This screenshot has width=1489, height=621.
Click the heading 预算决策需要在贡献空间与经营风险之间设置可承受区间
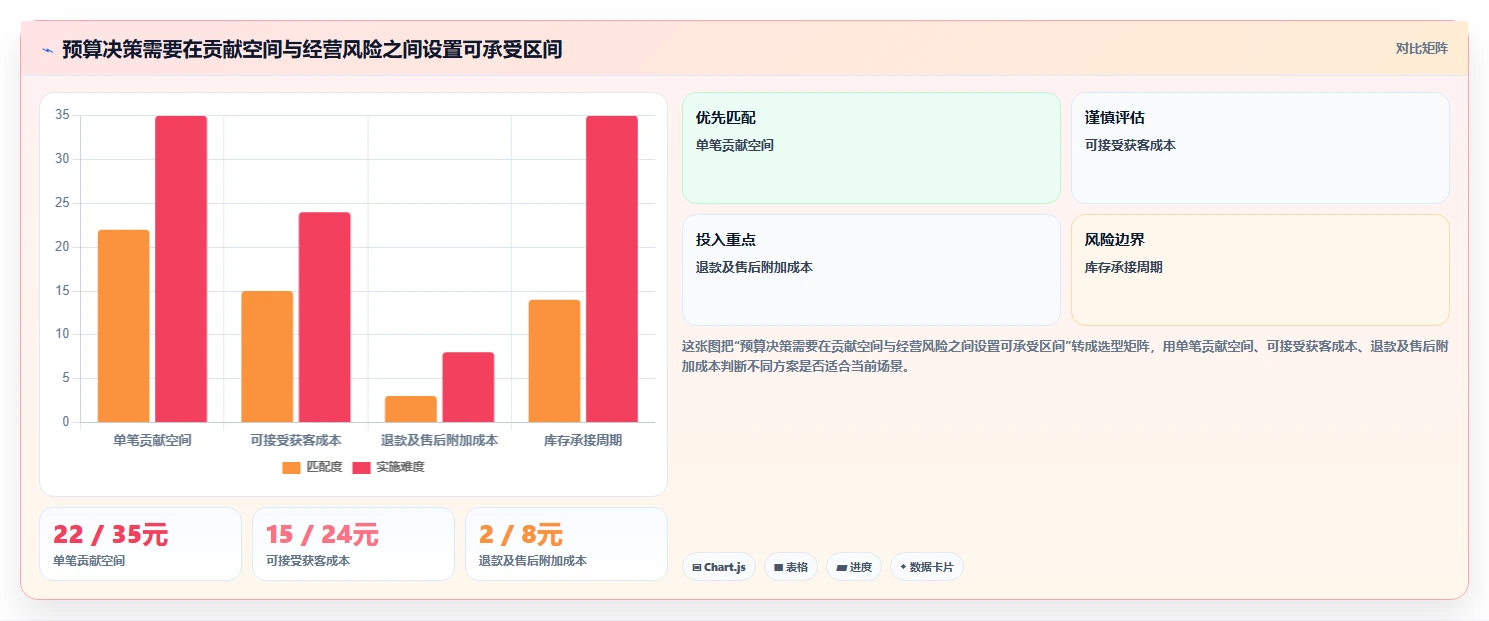coord(312,49)
